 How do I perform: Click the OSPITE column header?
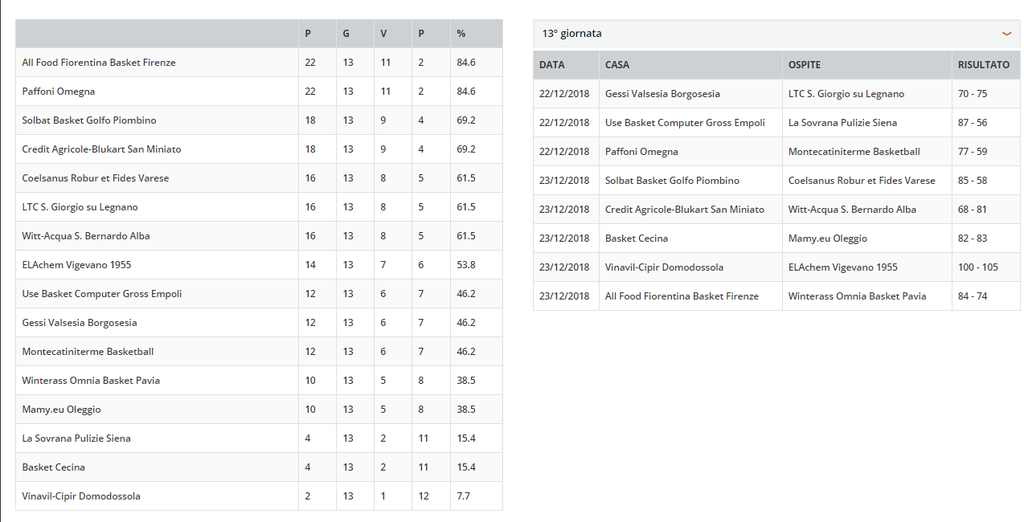pos(805,65)
